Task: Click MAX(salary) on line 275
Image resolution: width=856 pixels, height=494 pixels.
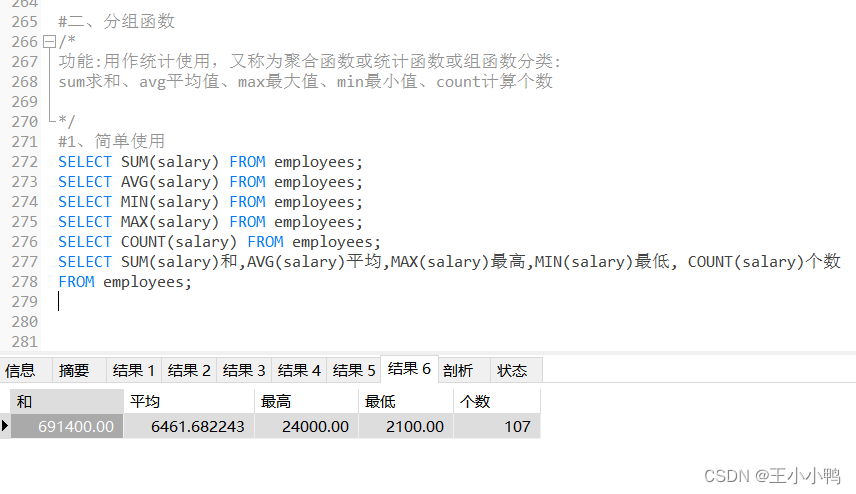Action: [x=170, y=222]
